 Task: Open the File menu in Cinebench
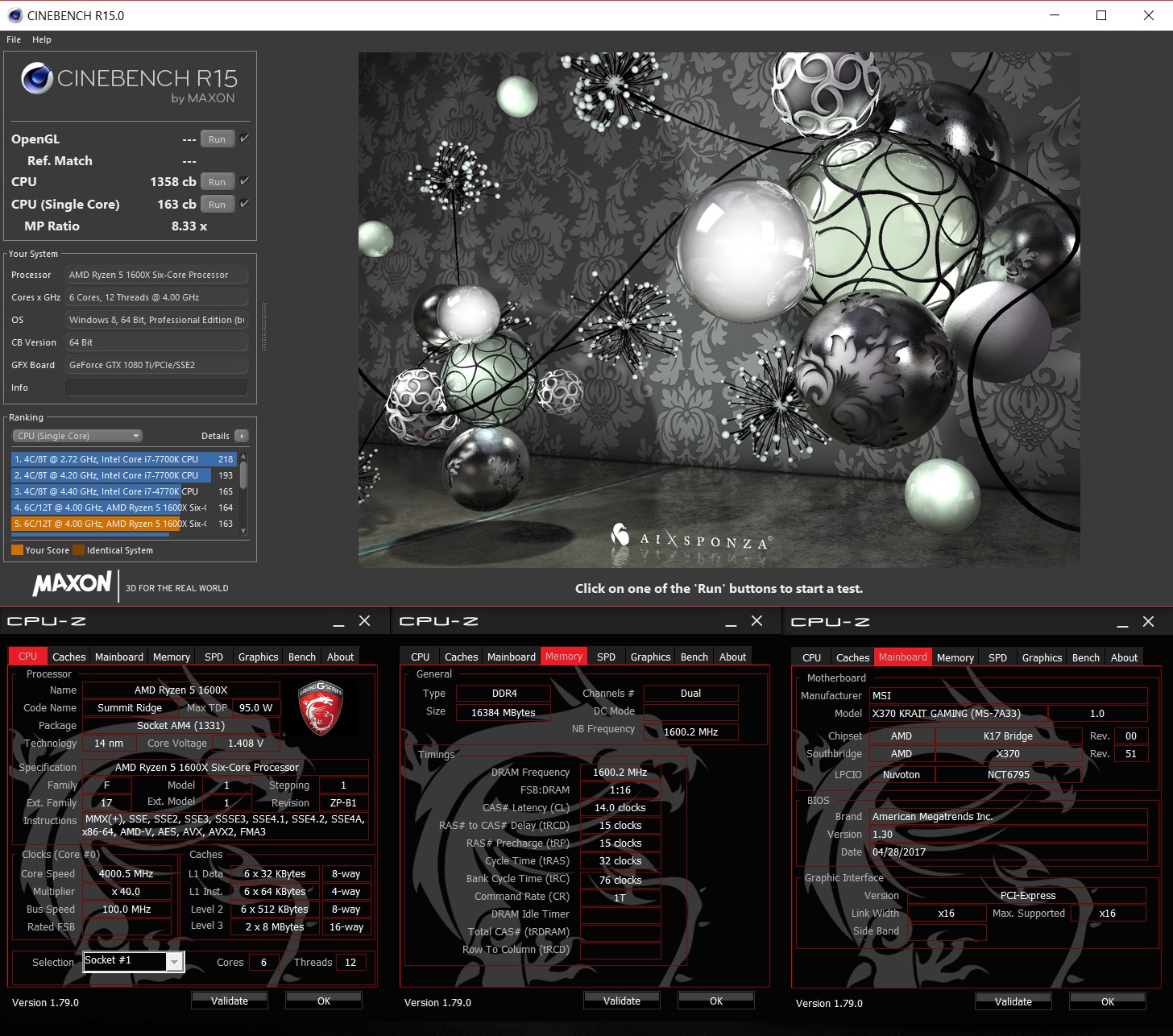point(14,39)
